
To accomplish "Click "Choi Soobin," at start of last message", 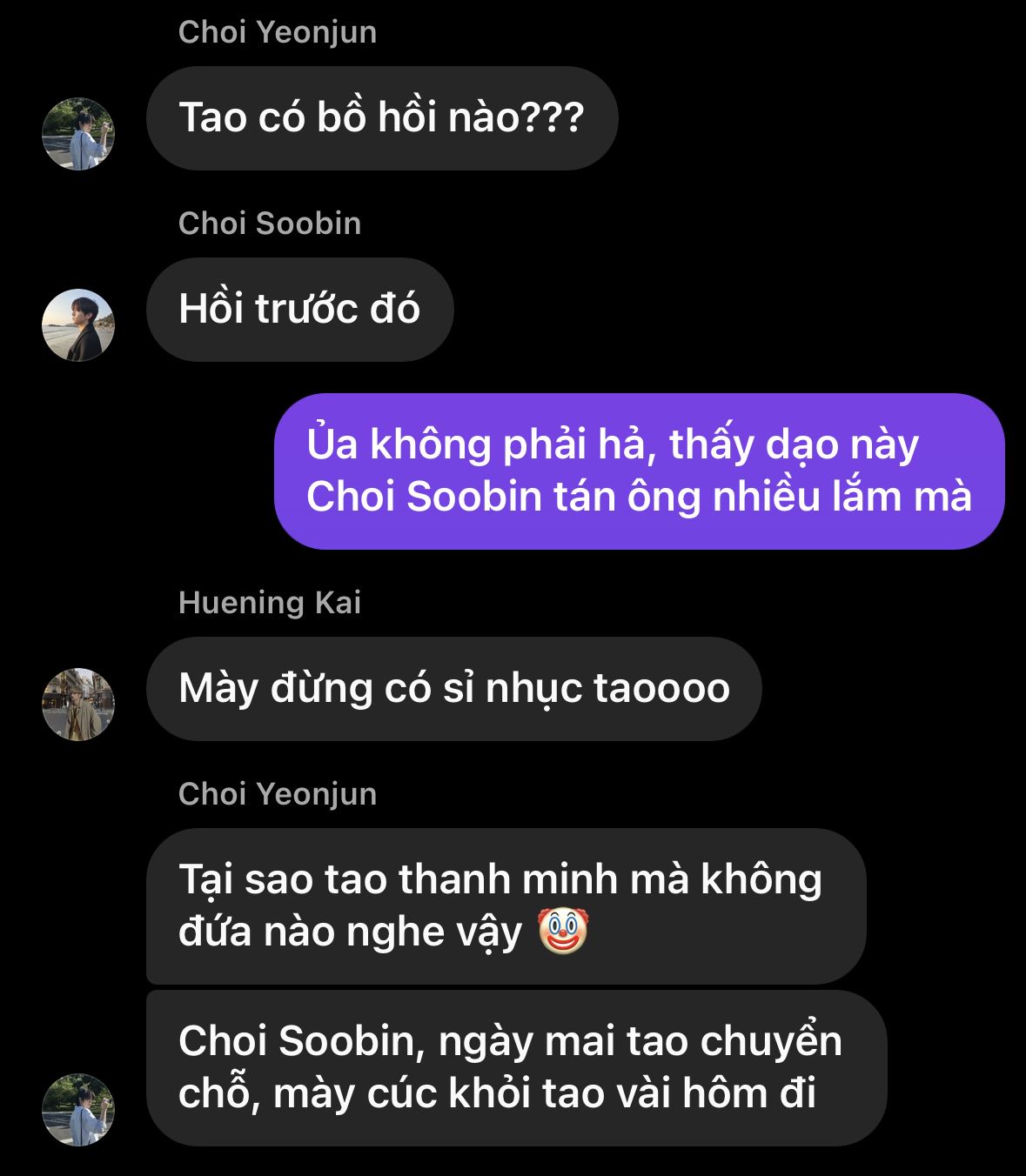I will [x=302, y=1041].
